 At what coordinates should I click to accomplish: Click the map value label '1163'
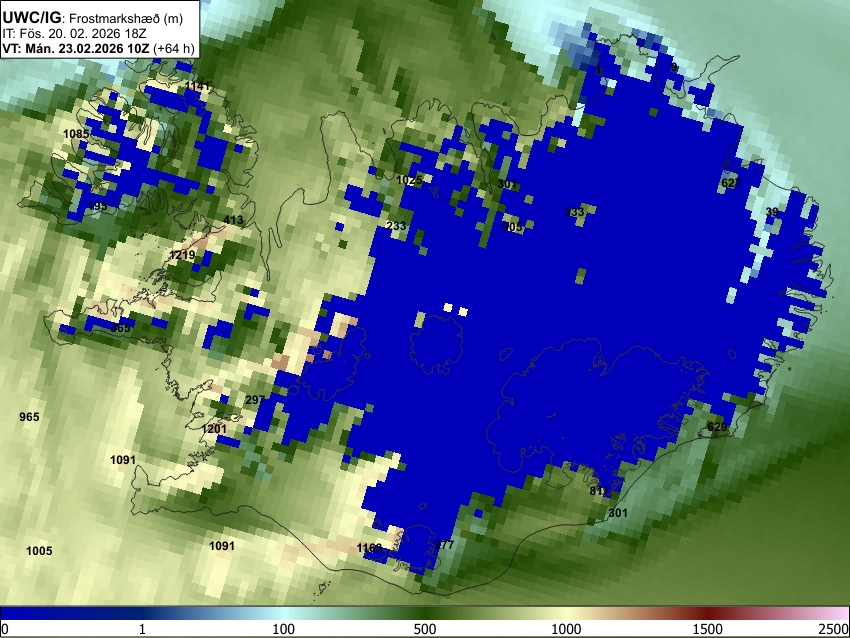pyautogui.click(x=370, y=548)
